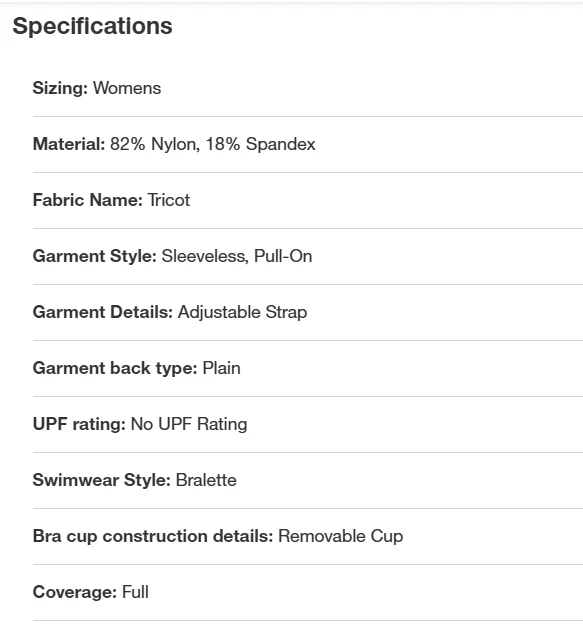Screen dimensions: 583x625
Task: Click the Sleeveless, Pull-On value
Action: click(x=237, y=256)
